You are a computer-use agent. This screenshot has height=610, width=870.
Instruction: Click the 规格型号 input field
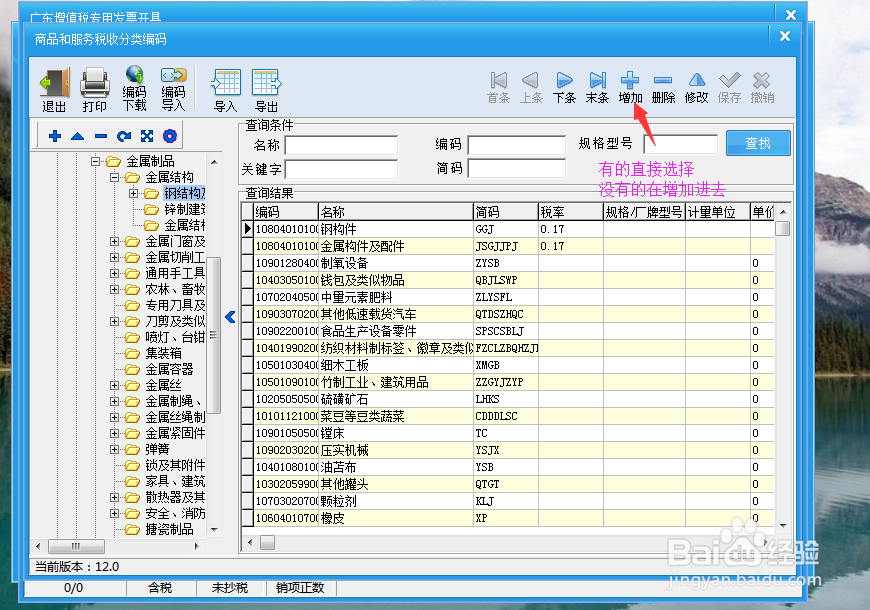point(680,144)
